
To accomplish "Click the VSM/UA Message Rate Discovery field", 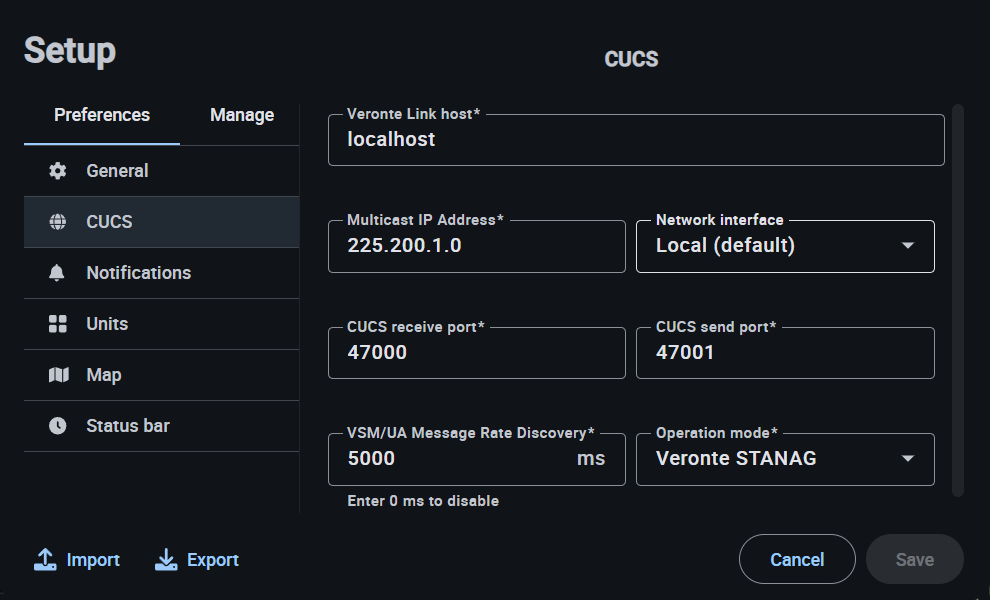I will point(477,459).
